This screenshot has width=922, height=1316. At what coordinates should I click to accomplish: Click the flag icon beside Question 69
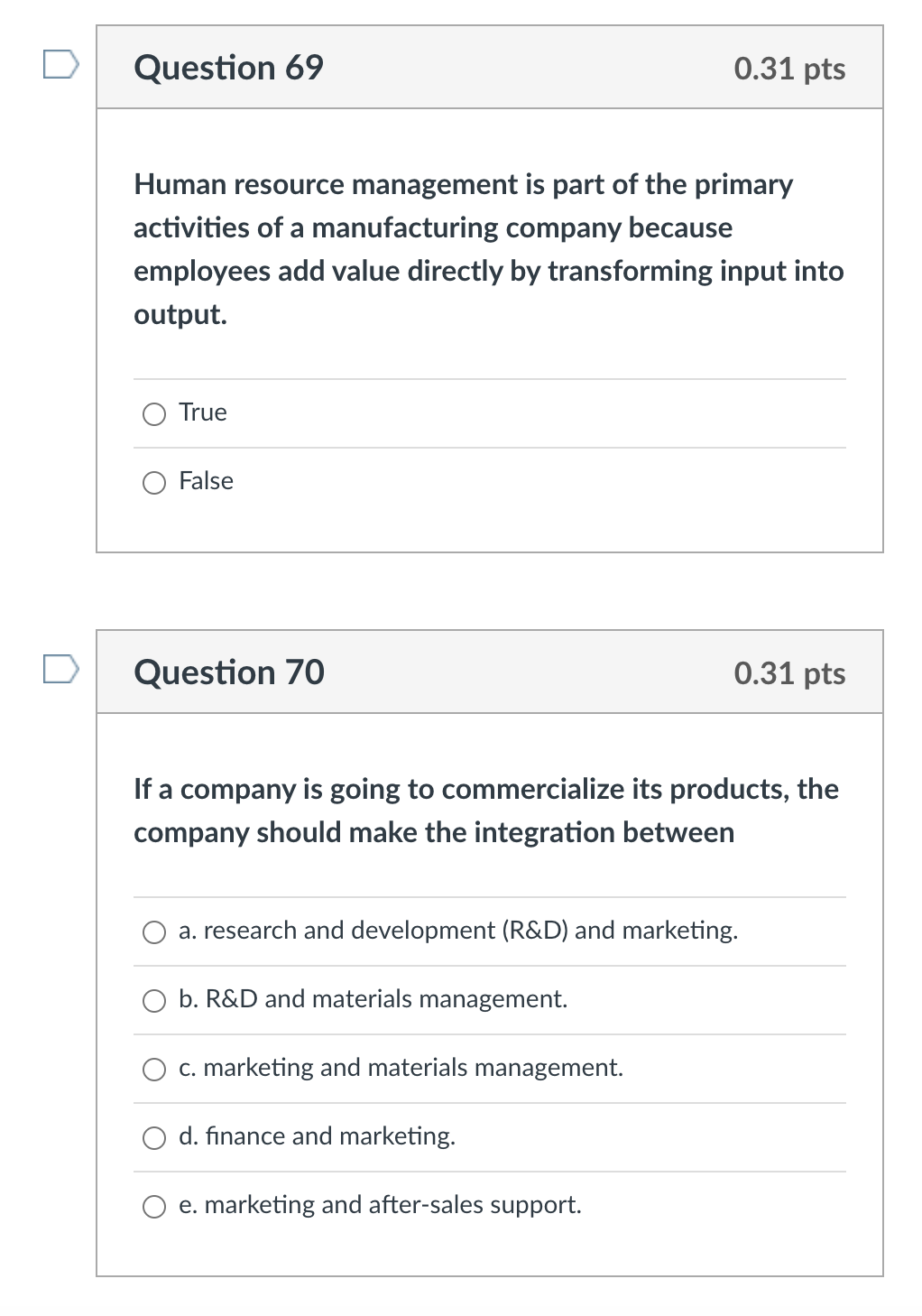tap(60, 61)
